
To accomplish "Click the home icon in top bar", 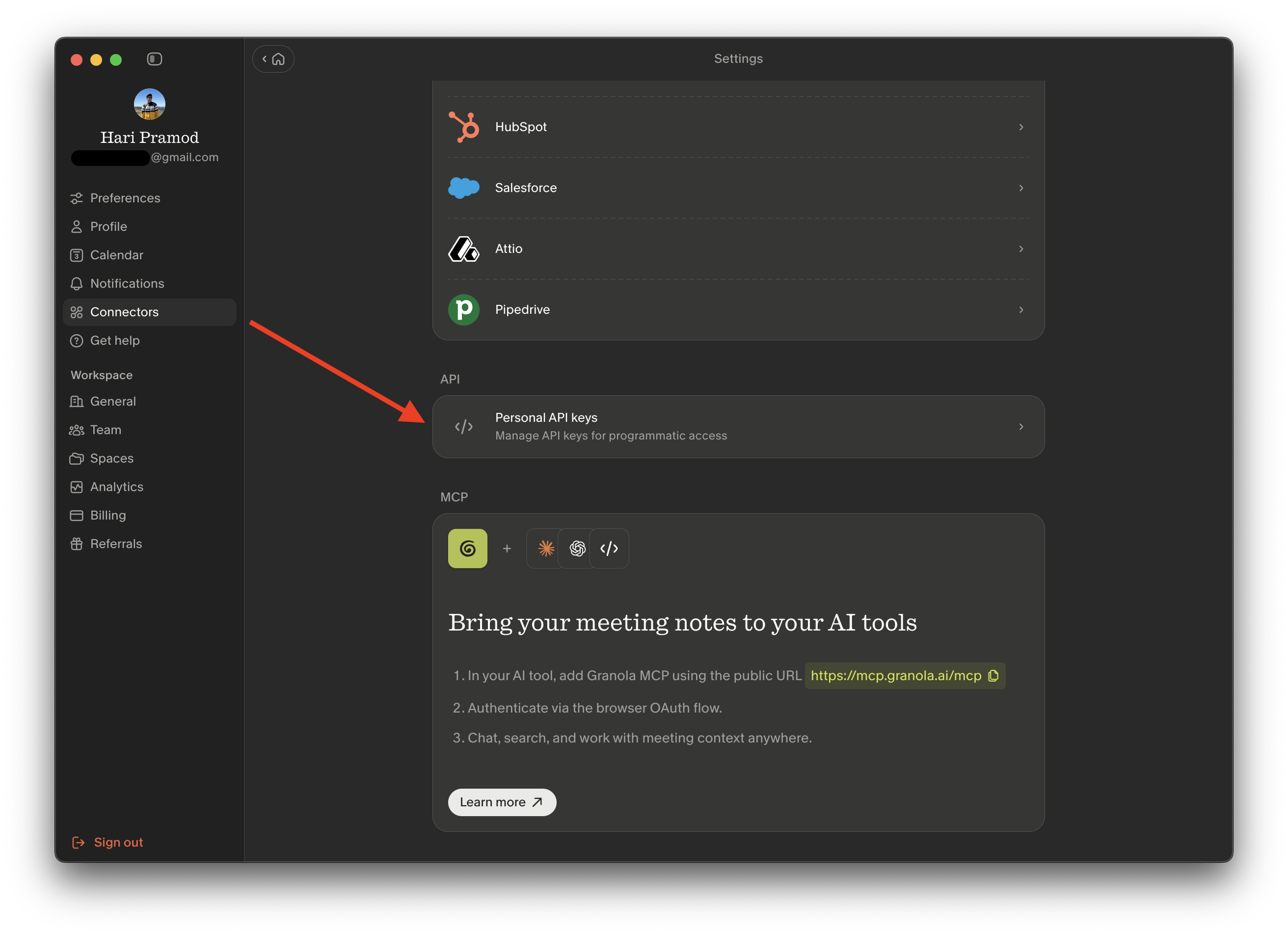I will pos(278,59).
